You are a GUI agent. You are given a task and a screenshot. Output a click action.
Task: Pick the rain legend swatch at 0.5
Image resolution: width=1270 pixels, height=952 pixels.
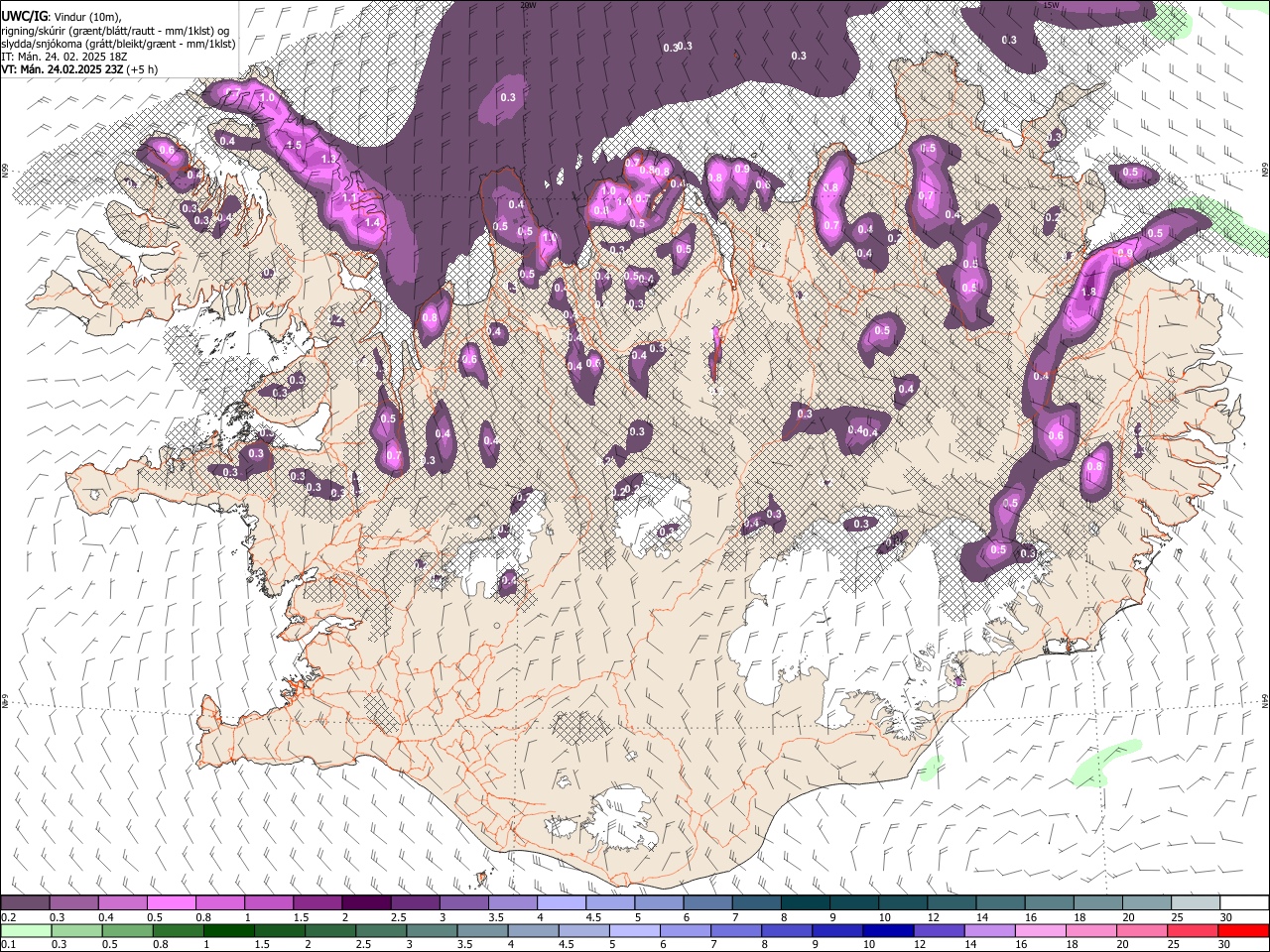(126, 931)
